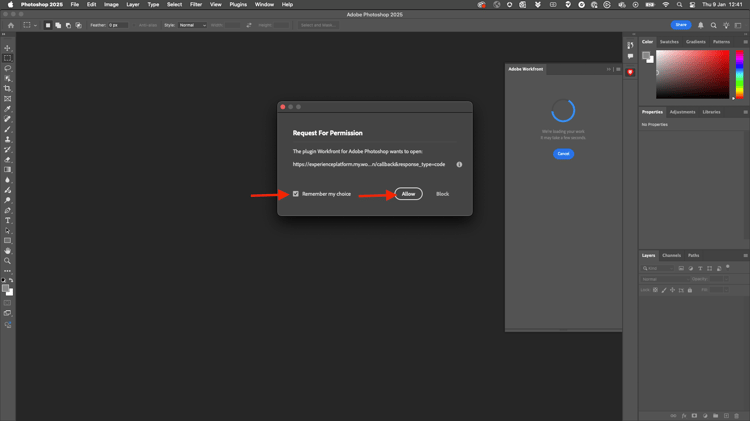The width and height of the screenshot is (750, 421).
Task: Select the Object Selection tool
Action: (x=7, y=78)
